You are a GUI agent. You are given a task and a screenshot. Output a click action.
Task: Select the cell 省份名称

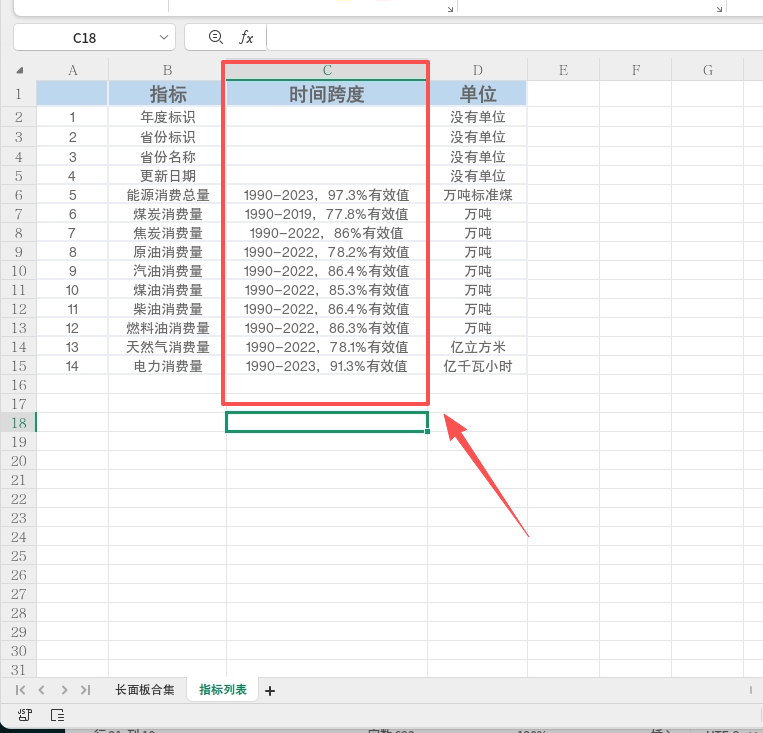pyautogui.click(x=167, y=157)
